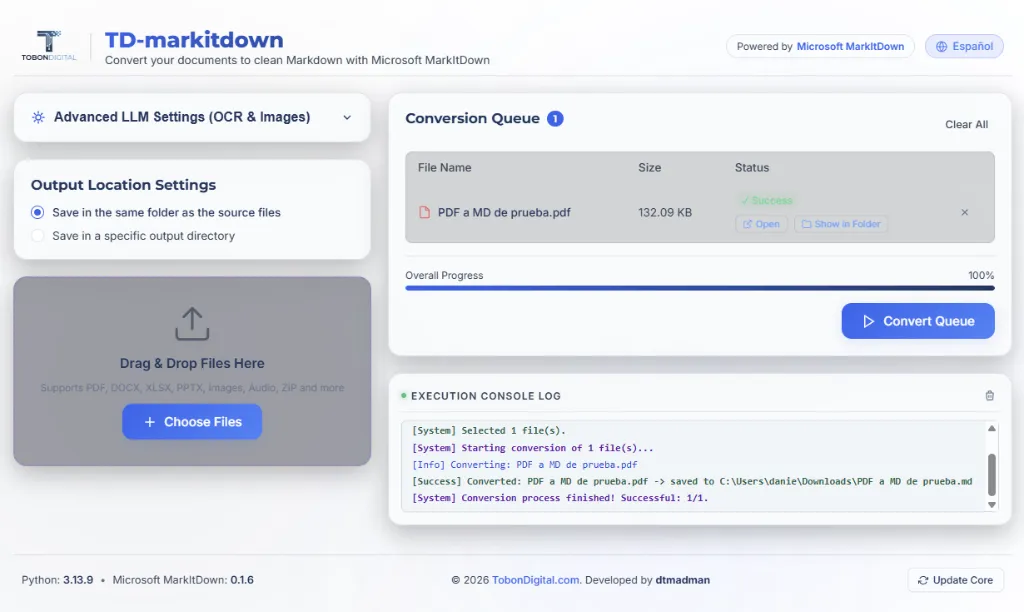This screenshot has width=1024, height=612.
Task: Click the 100% progress value
Action: coord(981,276)
